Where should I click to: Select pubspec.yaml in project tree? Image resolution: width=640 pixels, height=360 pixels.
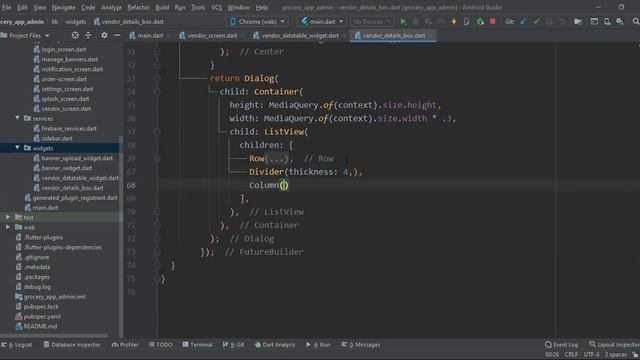click(42, 316)
